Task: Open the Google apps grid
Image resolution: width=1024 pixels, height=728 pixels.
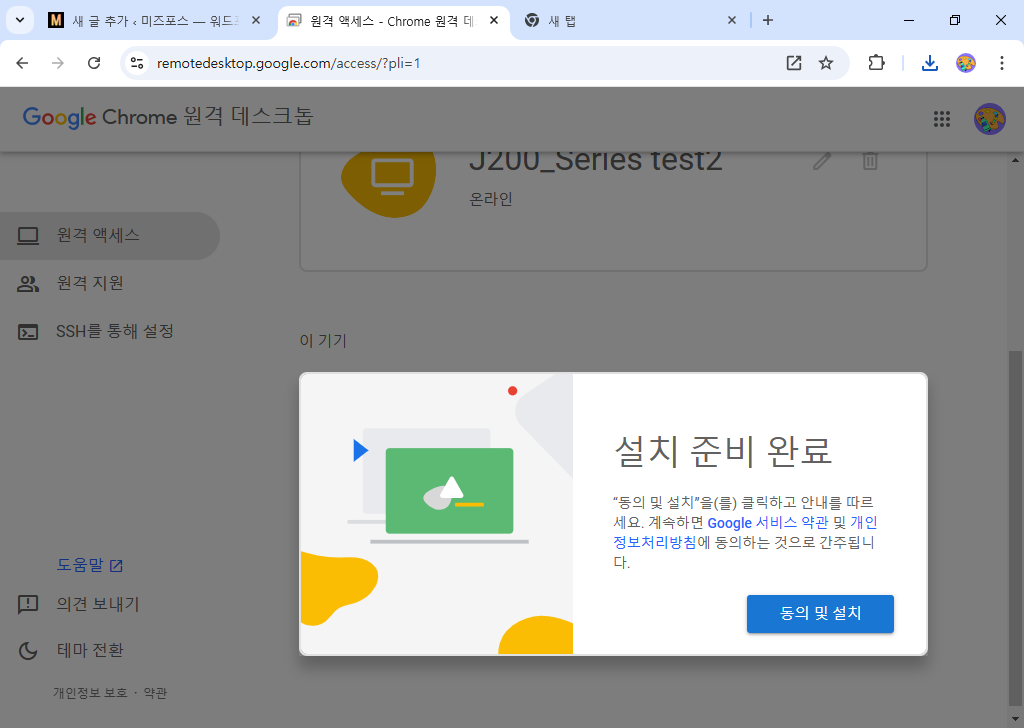Action: click(x=942, y=119)
